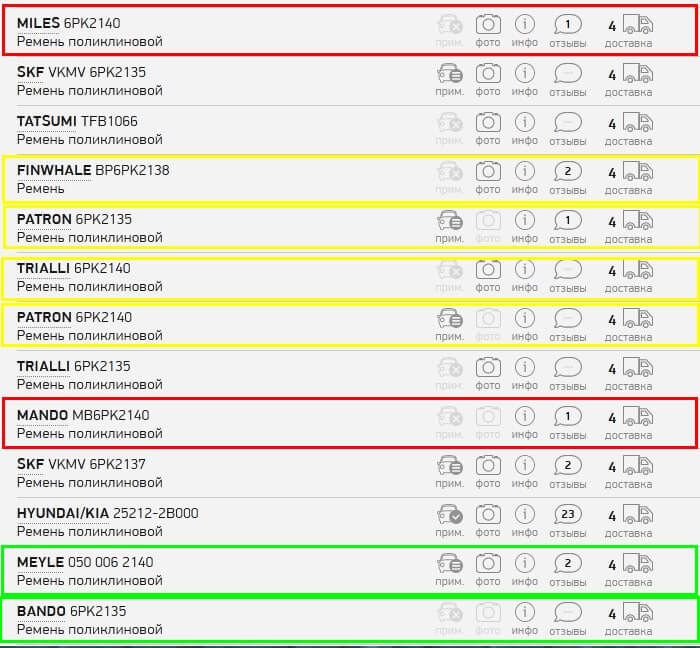Open delivery details for BANDO 6PK2135
700x648 pixels.
tap(629, 617)
